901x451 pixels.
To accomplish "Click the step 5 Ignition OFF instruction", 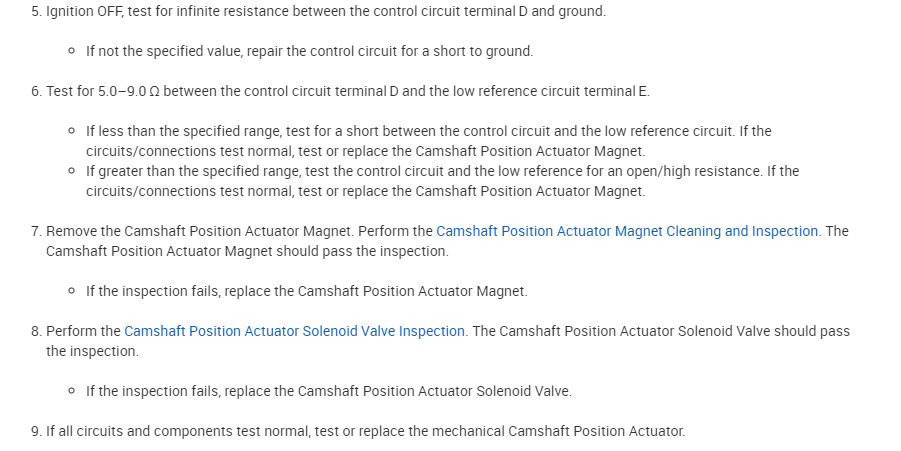I will pyautogui.click(x=325, y=11).
